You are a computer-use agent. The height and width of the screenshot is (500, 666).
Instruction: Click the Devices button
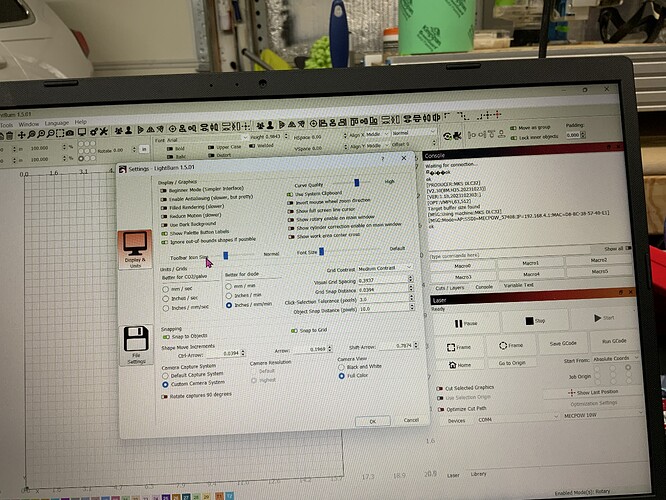[x=456, y=421]
